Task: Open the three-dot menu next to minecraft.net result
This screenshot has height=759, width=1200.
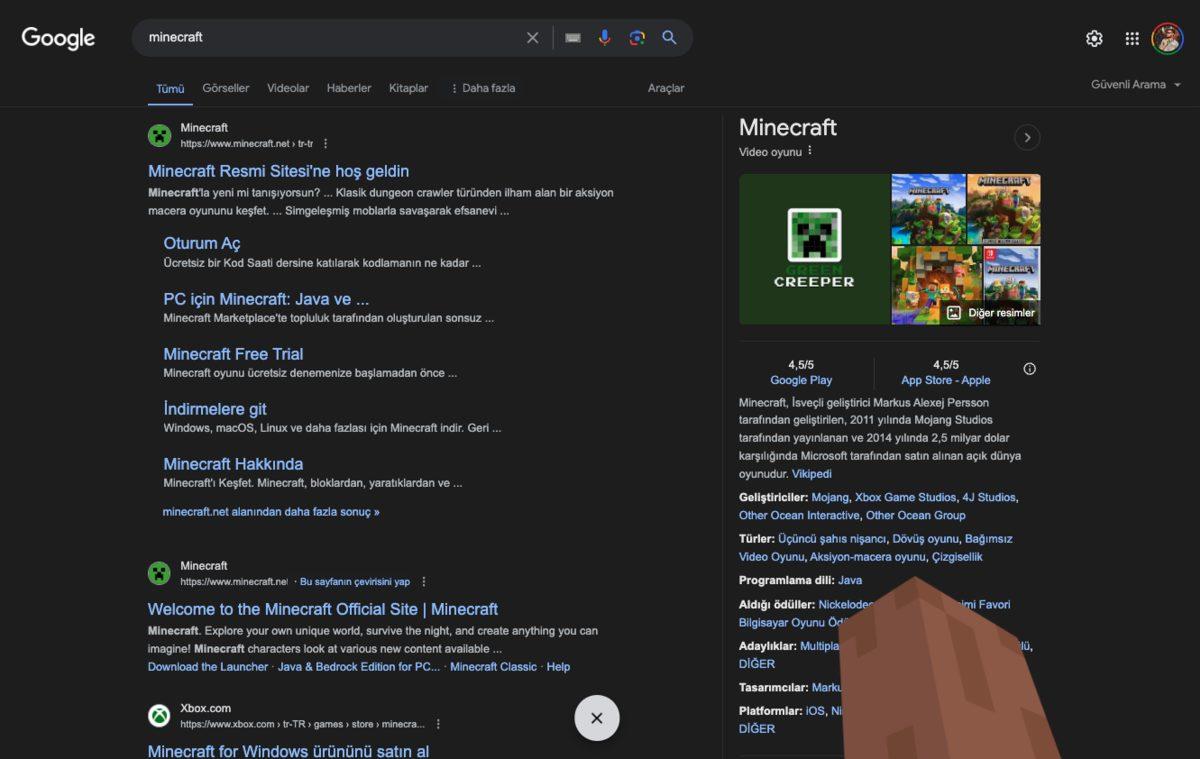Action: pyautogui.click(x=325, y=143)
